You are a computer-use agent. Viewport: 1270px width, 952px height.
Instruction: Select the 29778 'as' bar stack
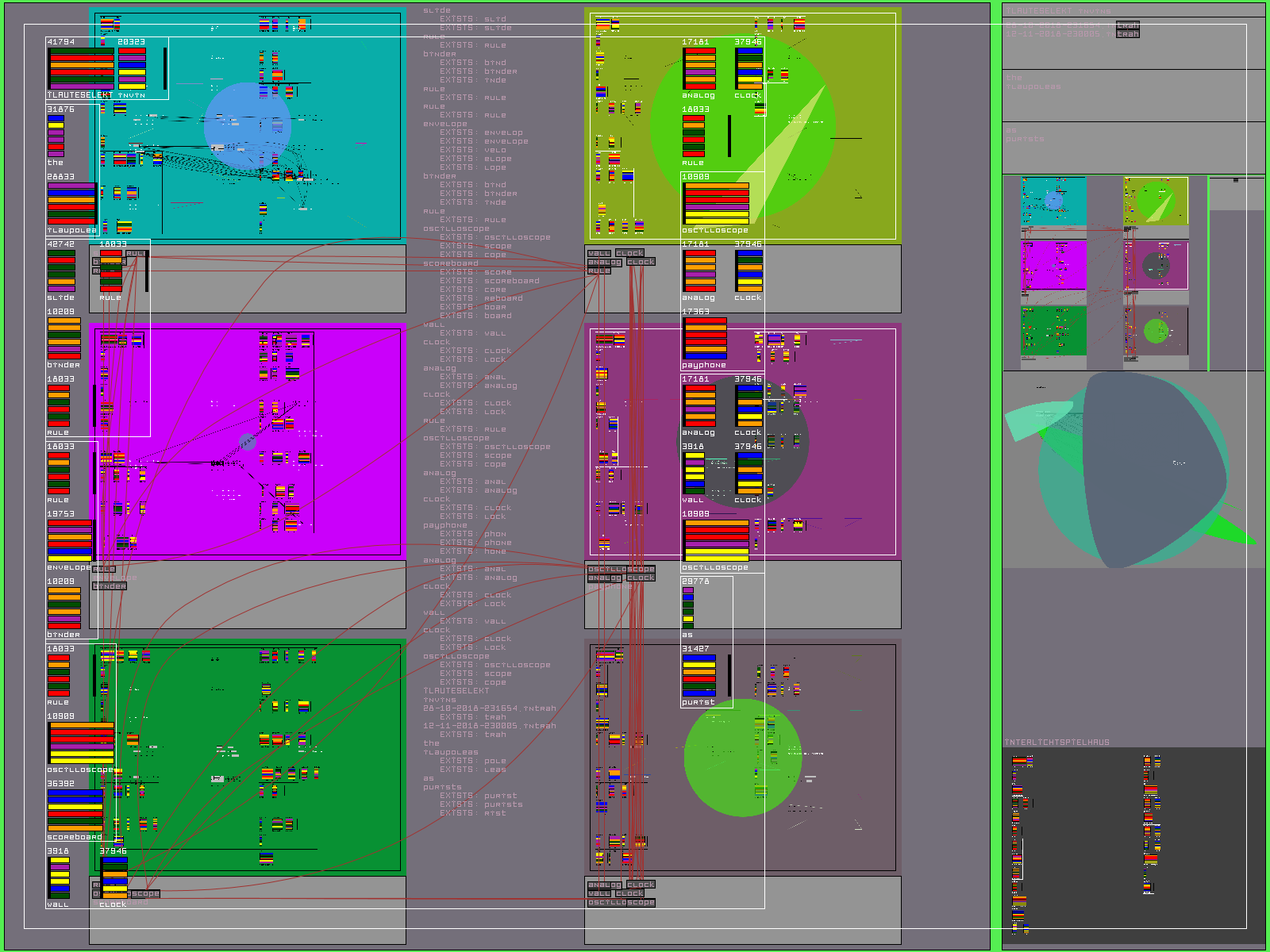tap(688, 608)
